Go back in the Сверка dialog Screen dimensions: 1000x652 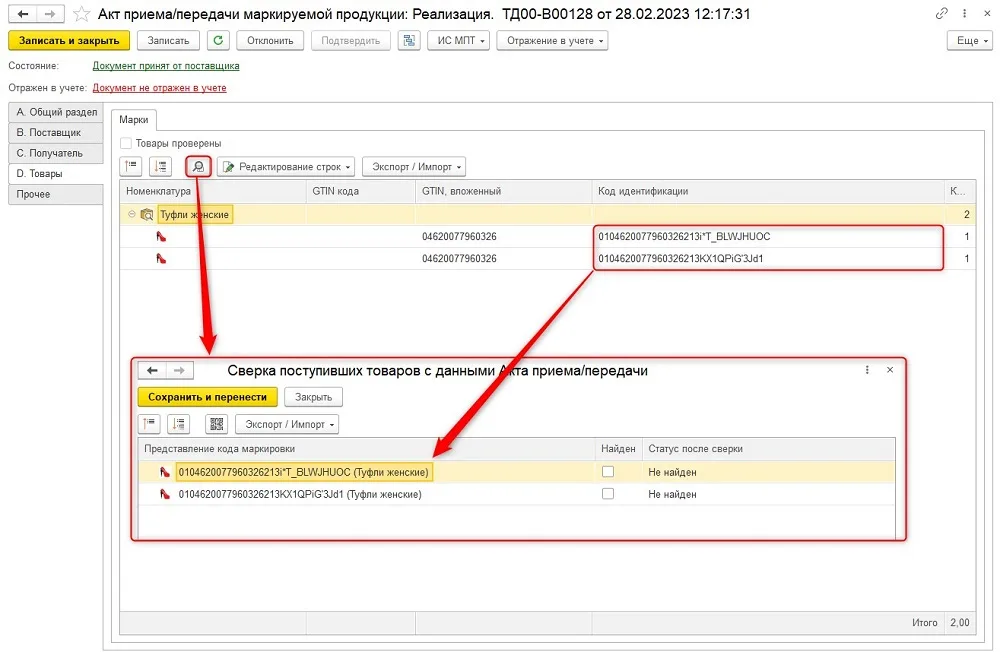152,370
